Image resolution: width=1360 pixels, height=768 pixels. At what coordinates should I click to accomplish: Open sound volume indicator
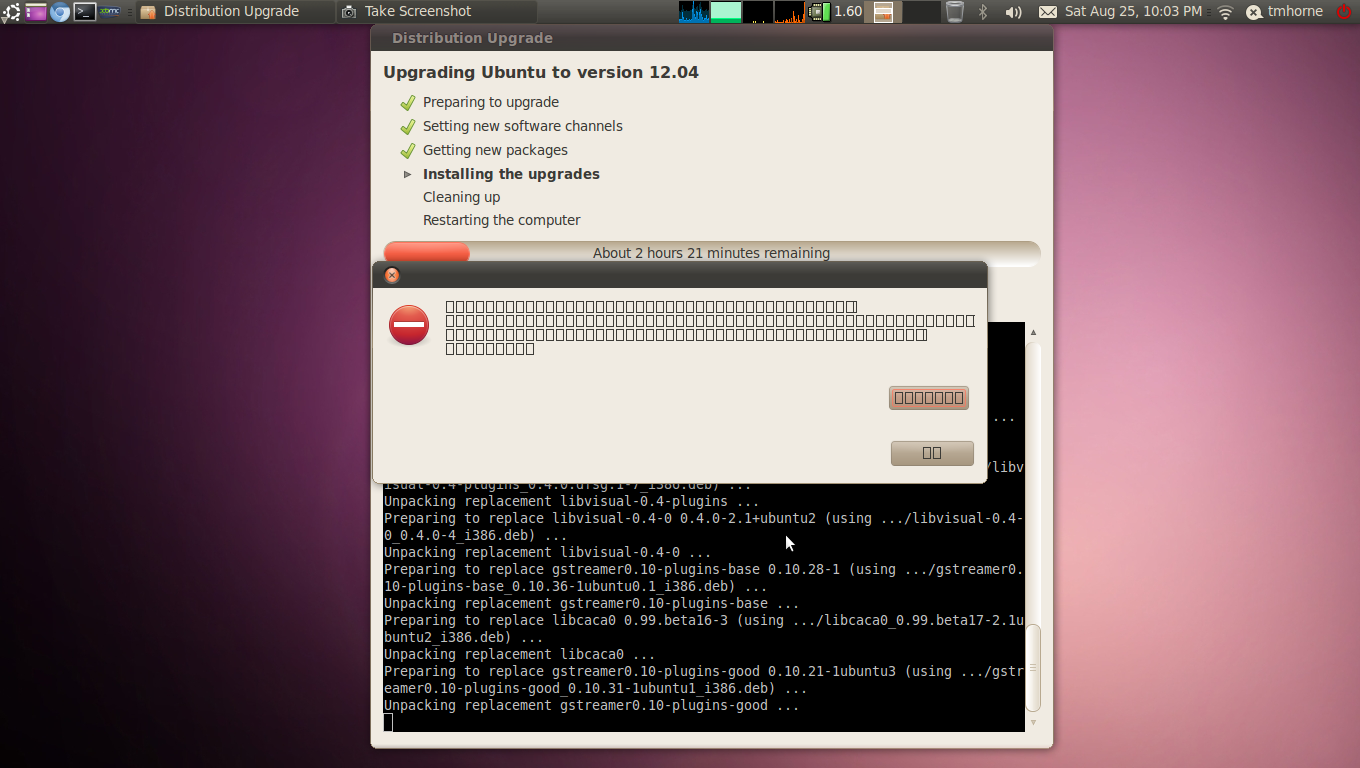1013,12
